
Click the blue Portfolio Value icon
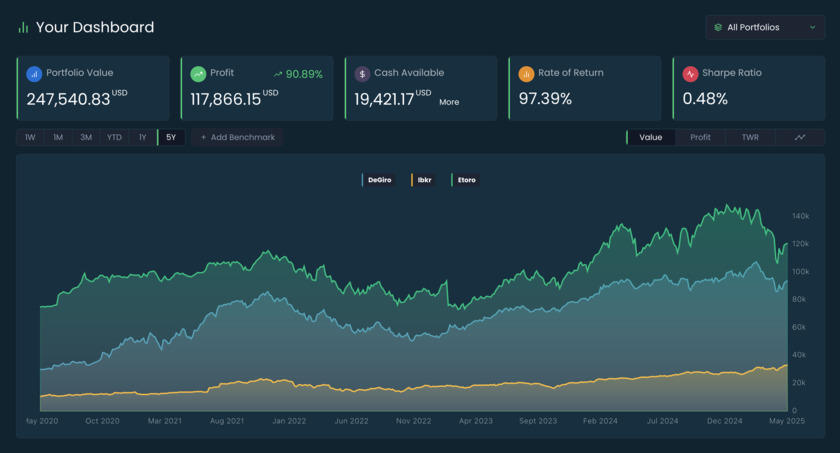(x=34, y=73)
